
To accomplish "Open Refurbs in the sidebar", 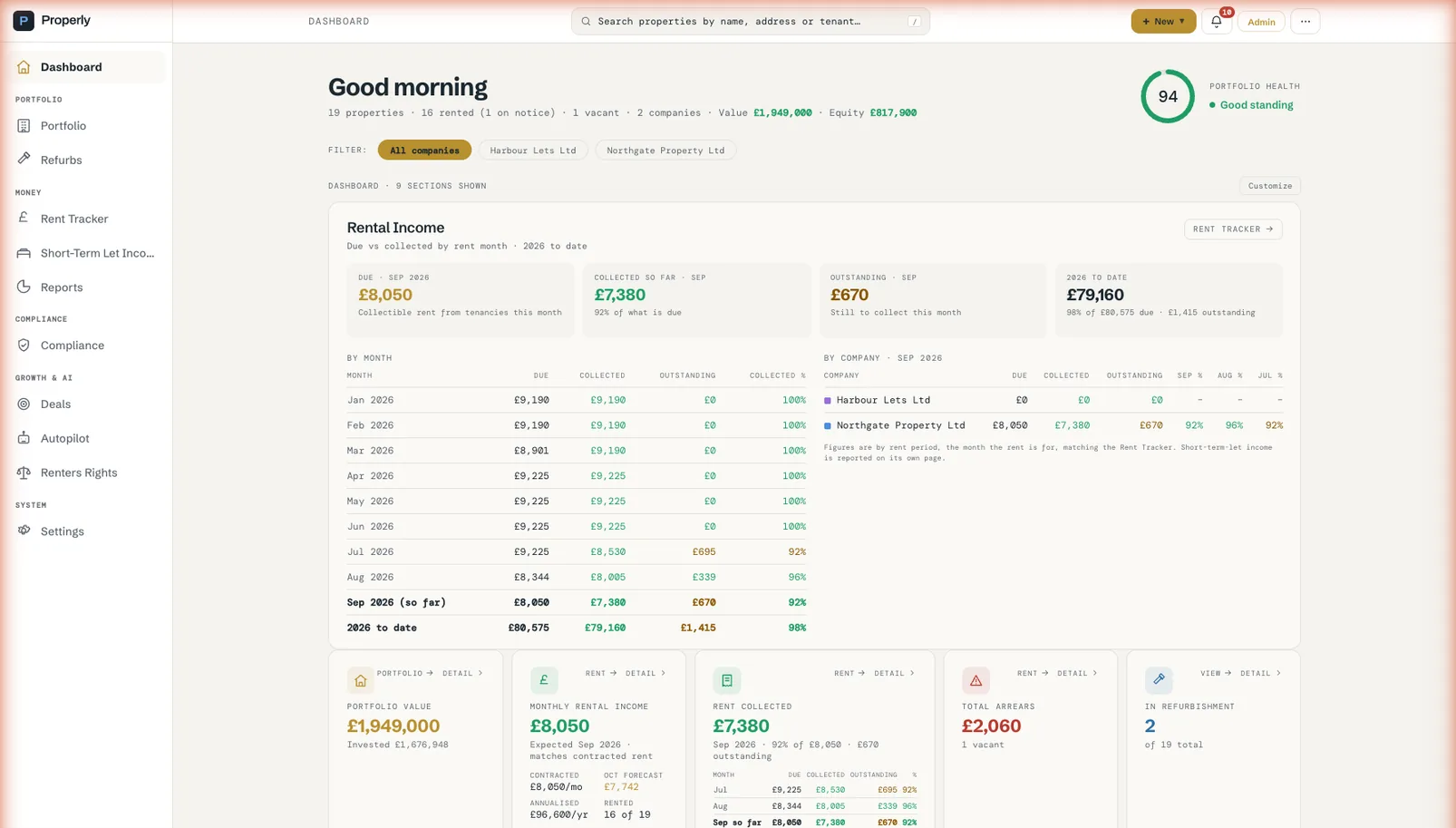I will click(88, 160).
